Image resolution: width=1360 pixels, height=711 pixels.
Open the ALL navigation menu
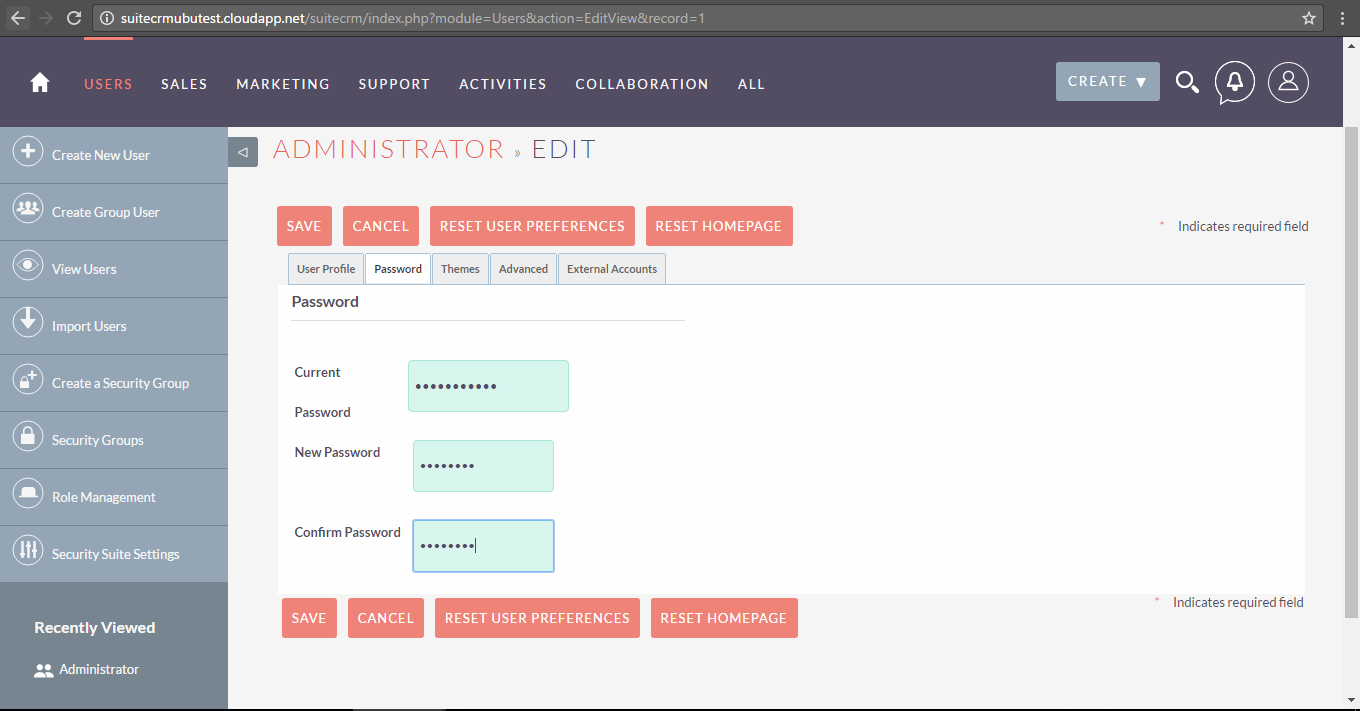click(x=751, y=84)
